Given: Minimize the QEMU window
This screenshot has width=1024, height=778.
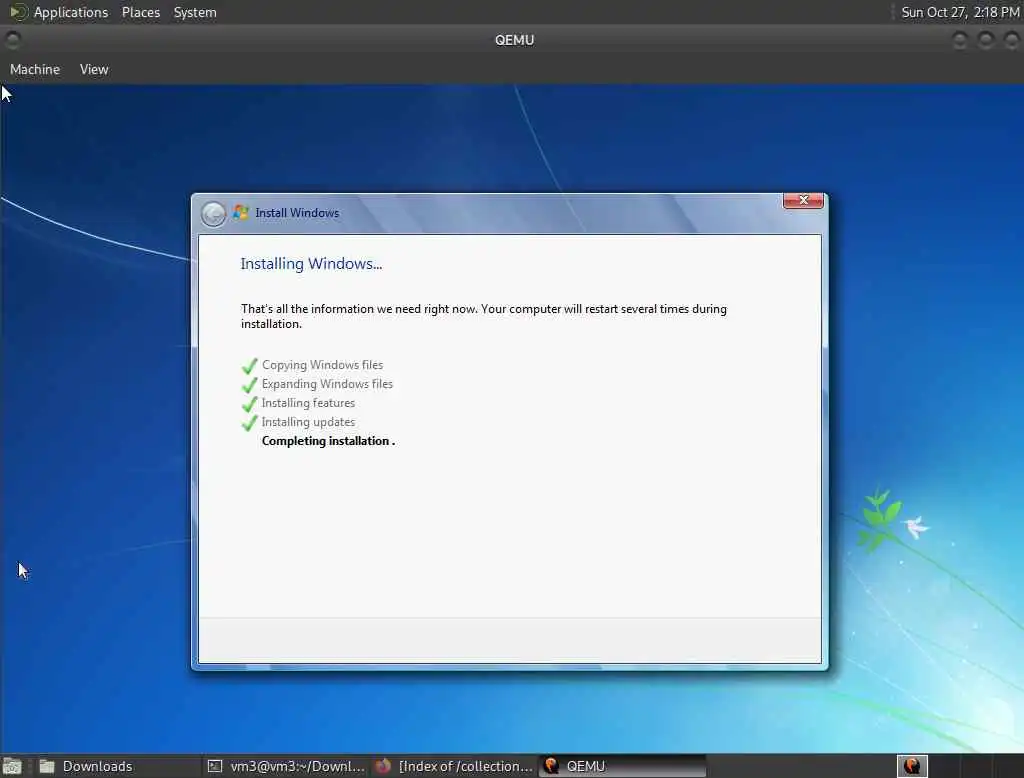Looking at the screenshot, I should point(959,41).
